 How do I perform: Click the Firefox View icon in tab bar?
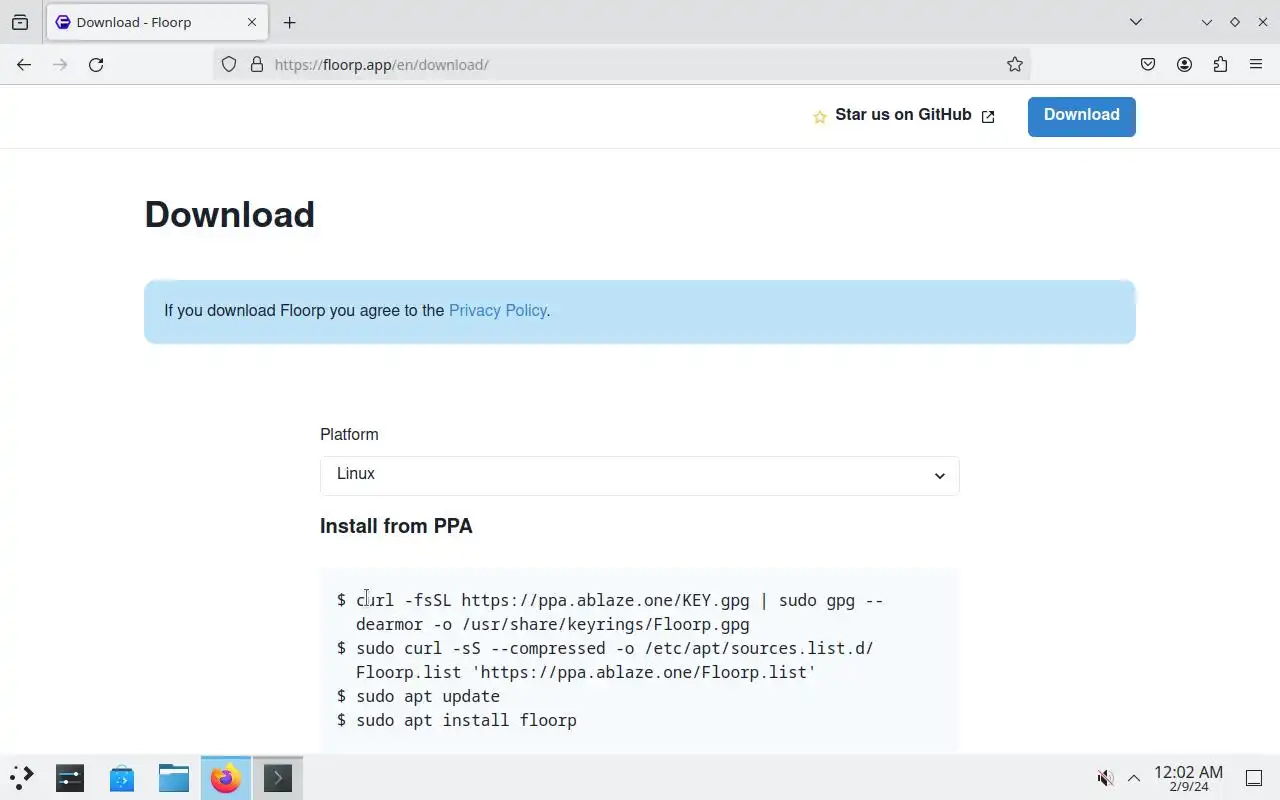coord(20,22)
